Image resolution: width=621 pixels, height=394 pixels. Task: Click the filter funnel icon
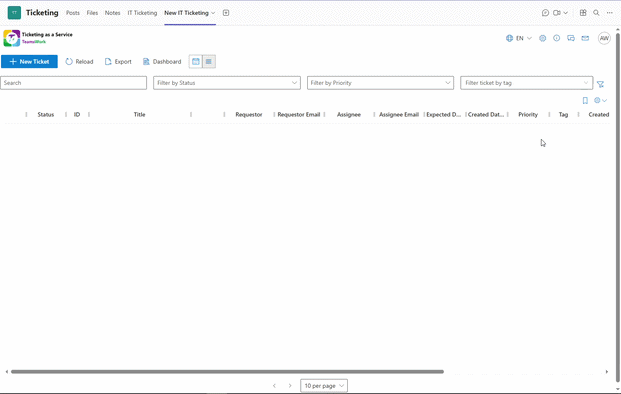click(600, 84)
